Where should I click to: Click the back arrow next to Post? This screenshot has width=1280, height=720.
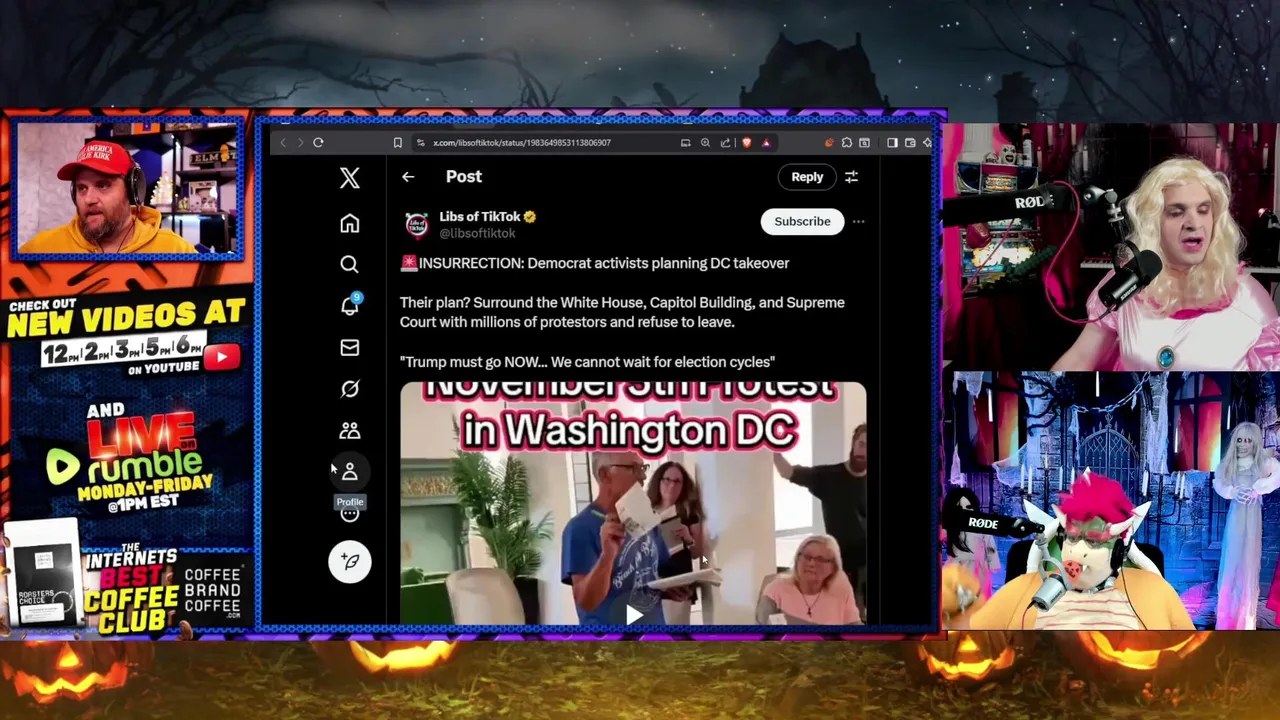point(408,177)
